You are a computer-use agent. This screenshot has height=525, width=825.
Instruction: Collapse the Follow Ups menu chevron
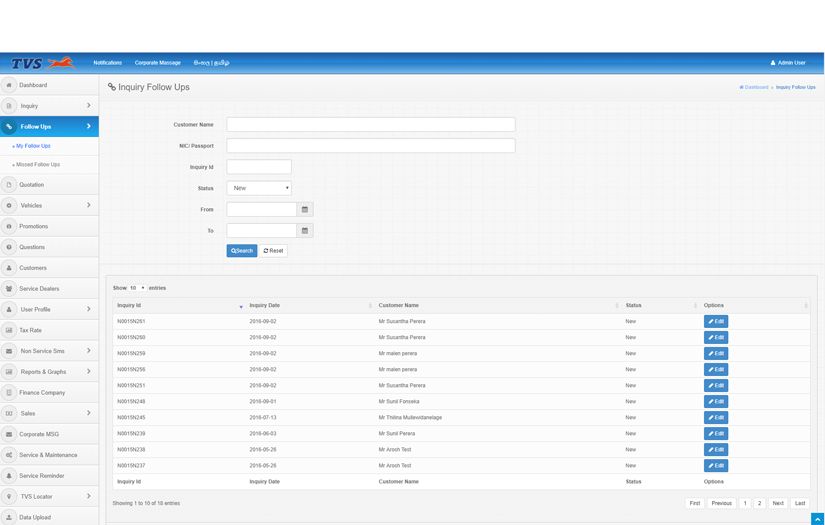(88, 126)
